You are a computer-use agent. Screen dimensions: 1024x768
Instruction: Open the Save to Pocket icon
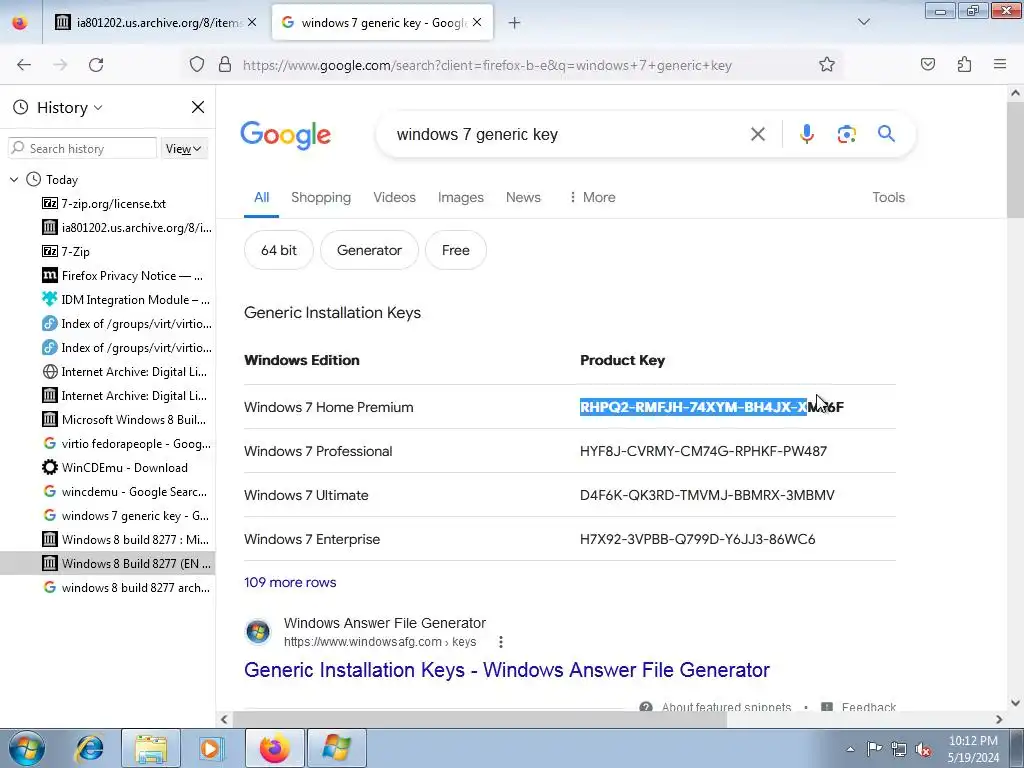(927, 64)
